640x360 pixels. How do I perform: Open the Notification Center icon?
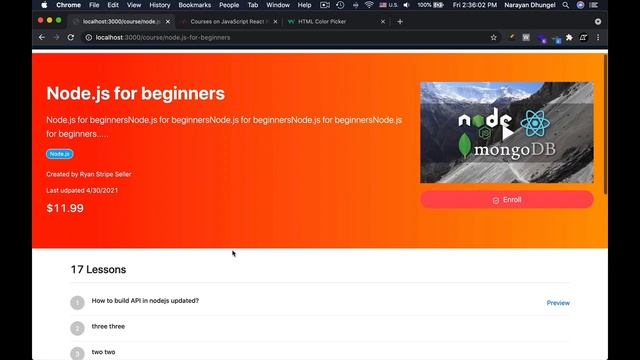pyautogui.click(x=594, y=5)
